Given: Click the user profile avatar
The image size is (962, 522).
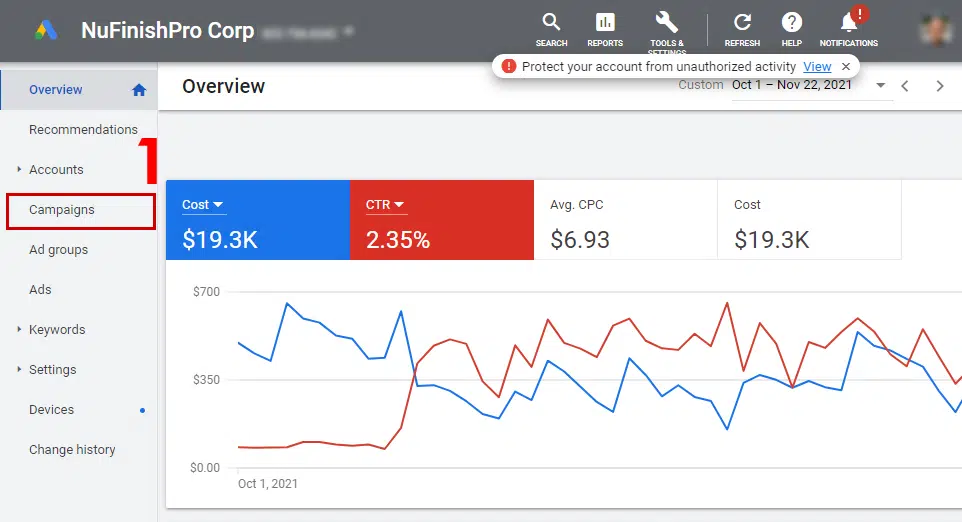Looking at the screenshot, I should pyautogui.click(x=937, y=29).
